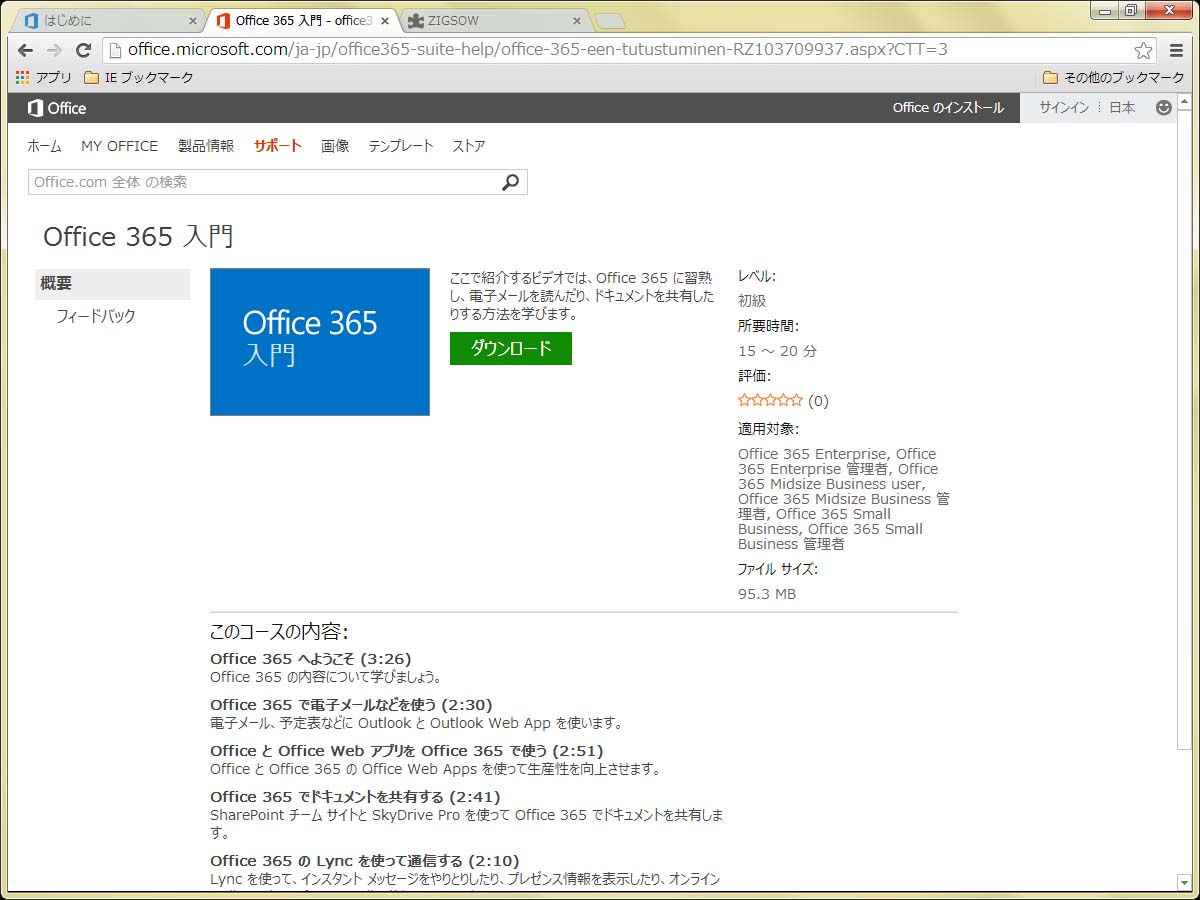Click the browser forward arrow

pos(54,50)
